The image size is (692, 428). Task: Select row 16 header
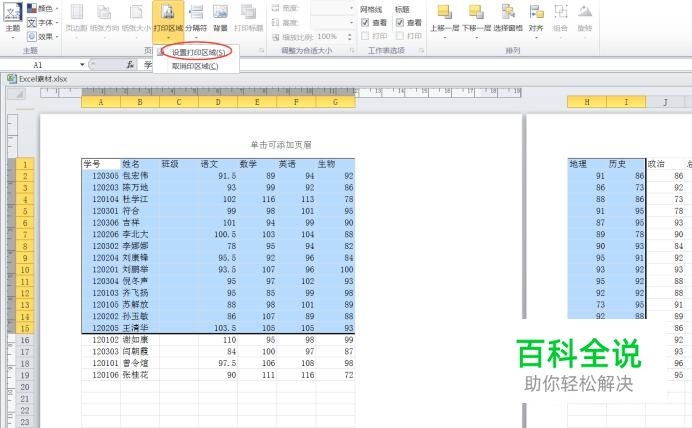[25, 340]
